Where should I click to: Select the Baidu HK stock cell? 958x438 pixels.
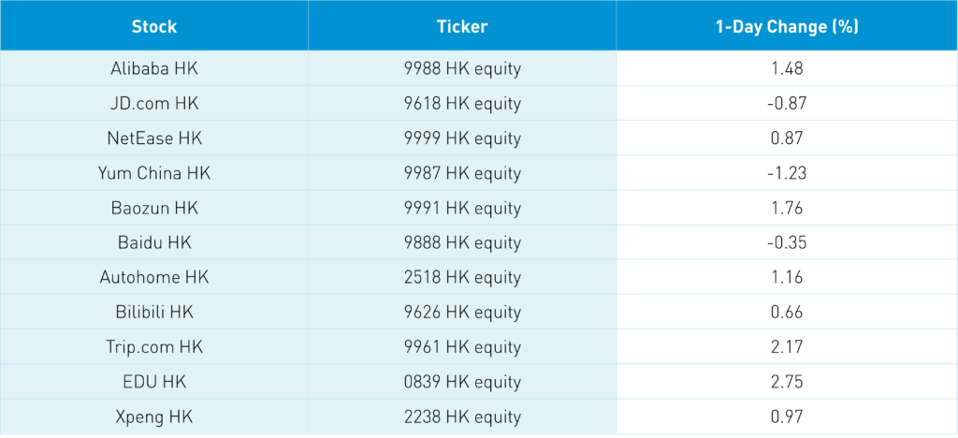(154, 242)
